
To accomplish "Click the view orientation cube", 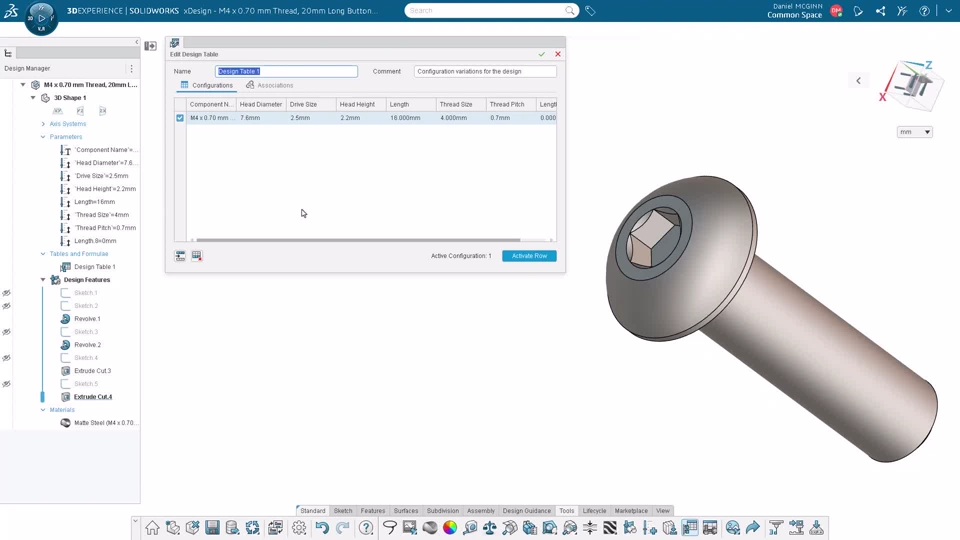I will pos(913,86).
